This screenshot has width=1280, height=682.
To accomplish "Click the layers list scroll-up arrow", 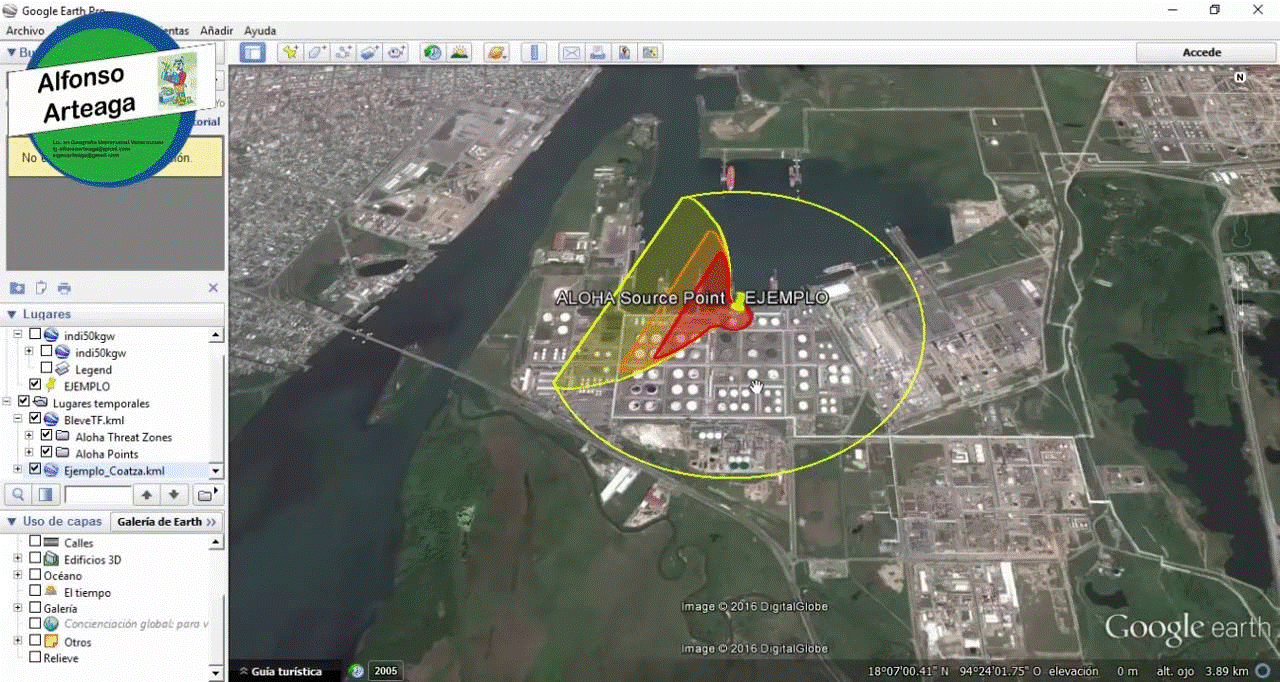I will point(216,542).
